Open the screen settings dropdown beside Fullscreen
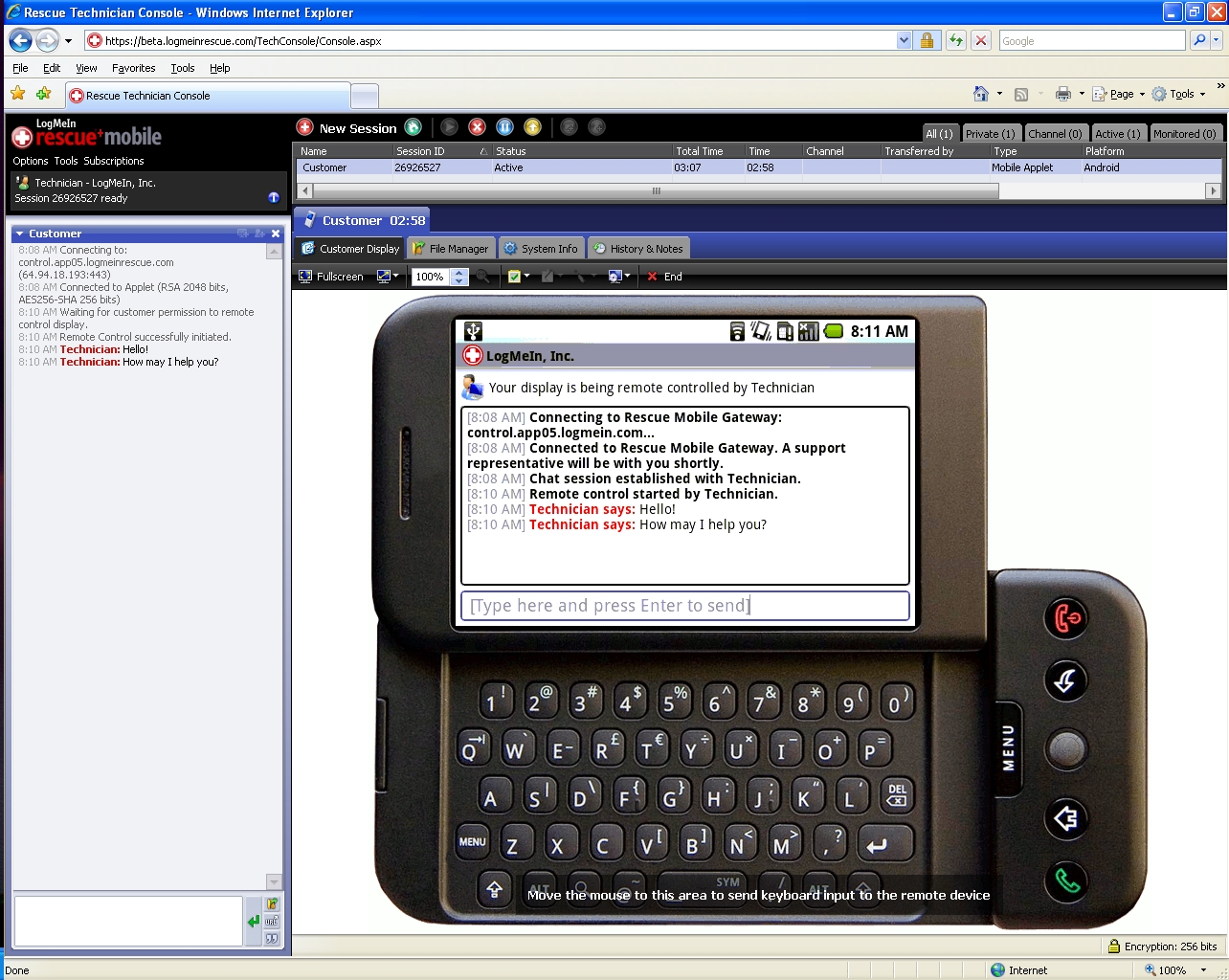Screen dimensions: 1229x980 click(388, 277)
